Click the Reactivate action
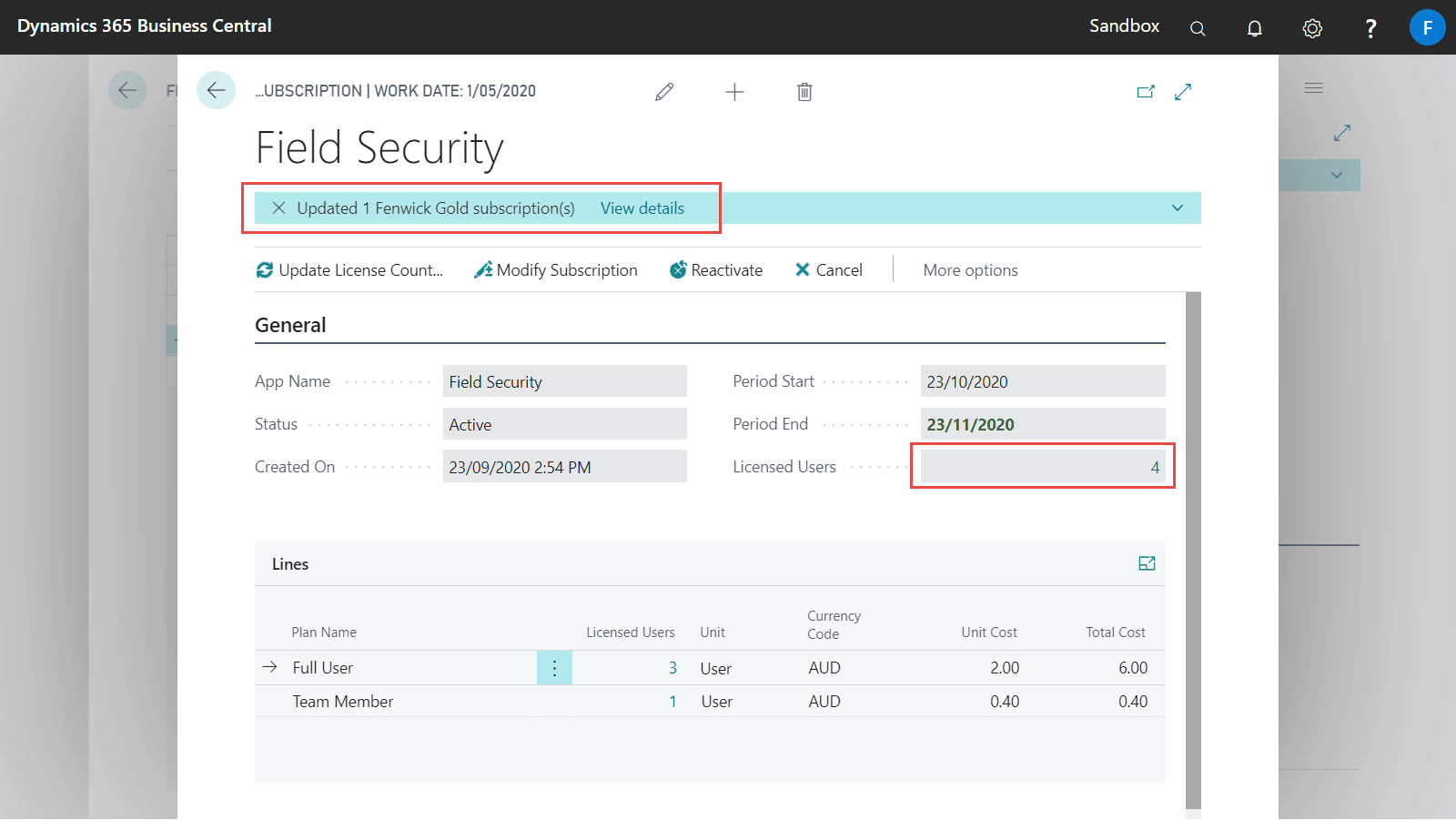This screenshot has width=1456, height=820. click(716, 270)
